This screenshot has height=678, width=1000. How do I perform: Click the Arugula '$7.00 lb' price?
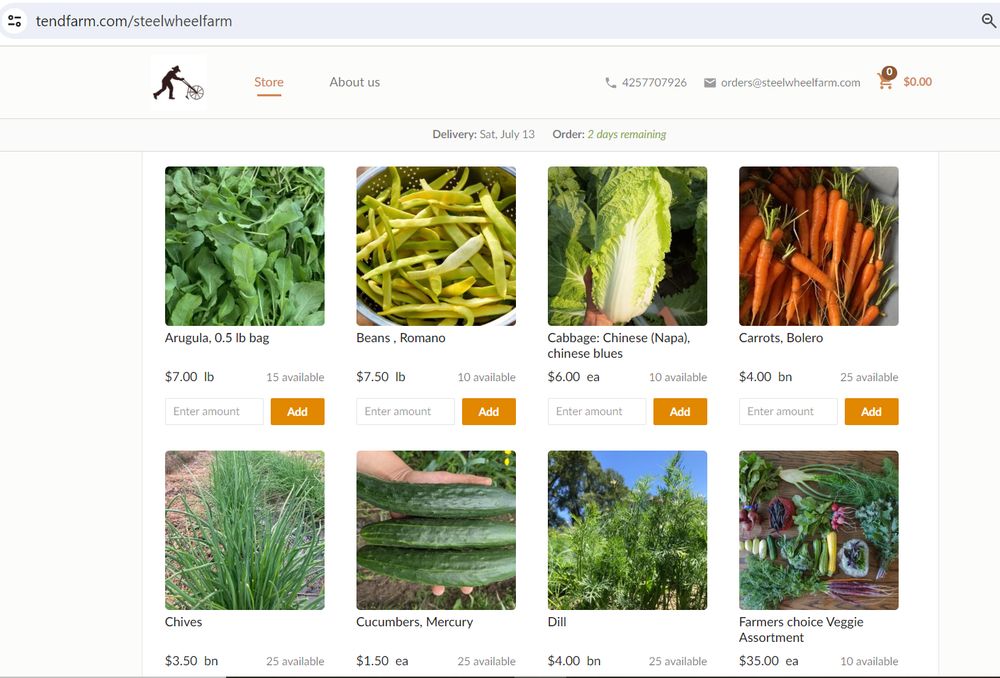point(189,377)
